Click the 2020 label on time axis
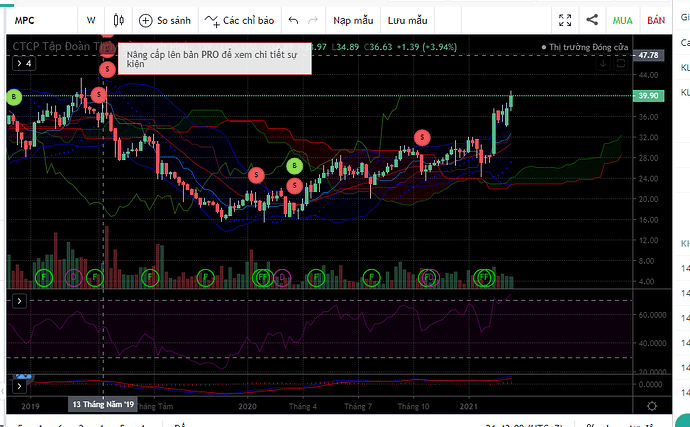Viewport: 690px width, 427px height. (x=247, y=406)
